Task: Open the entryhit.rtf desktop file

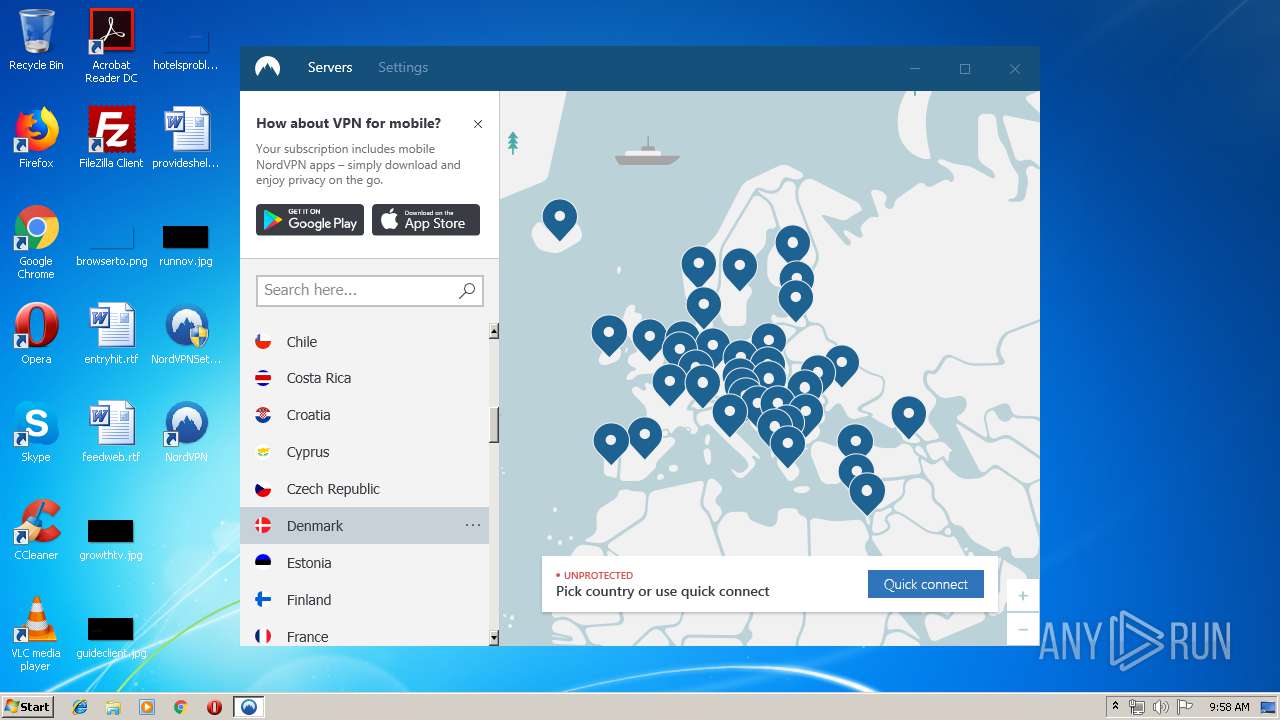Action: (111, 334)
